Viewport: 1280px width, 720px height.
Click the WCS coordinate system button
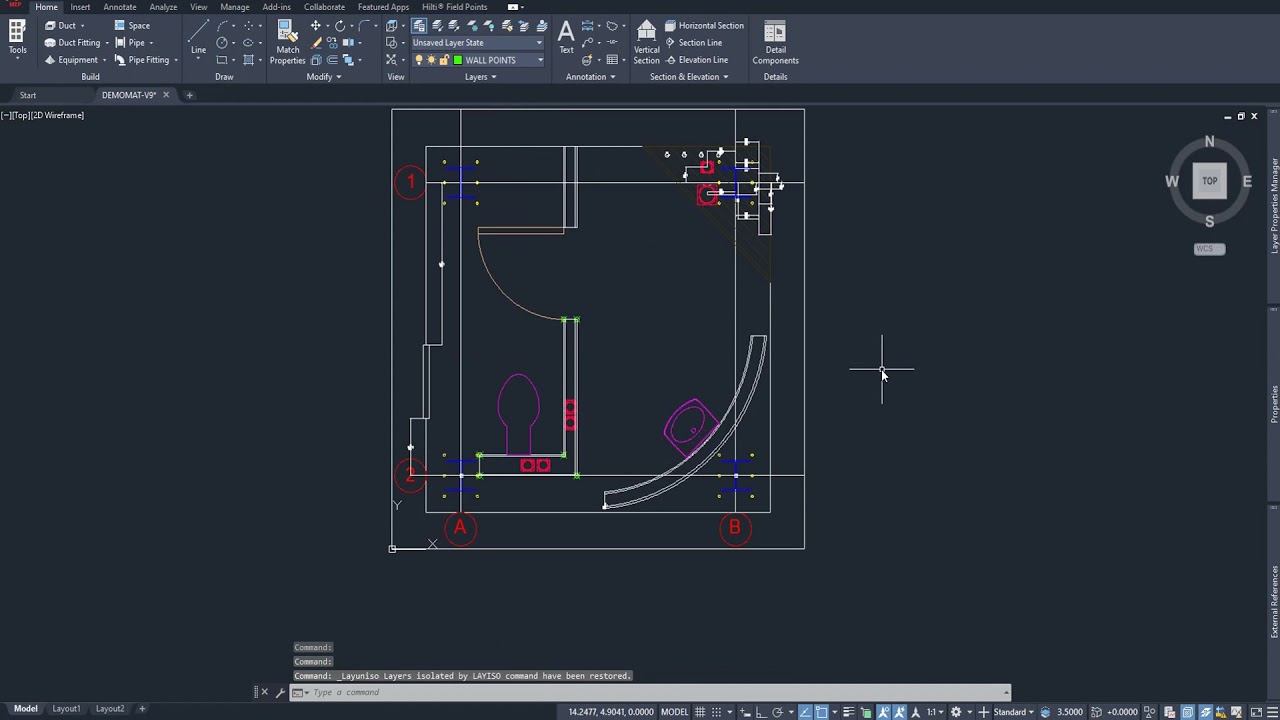click(1209, 249)
